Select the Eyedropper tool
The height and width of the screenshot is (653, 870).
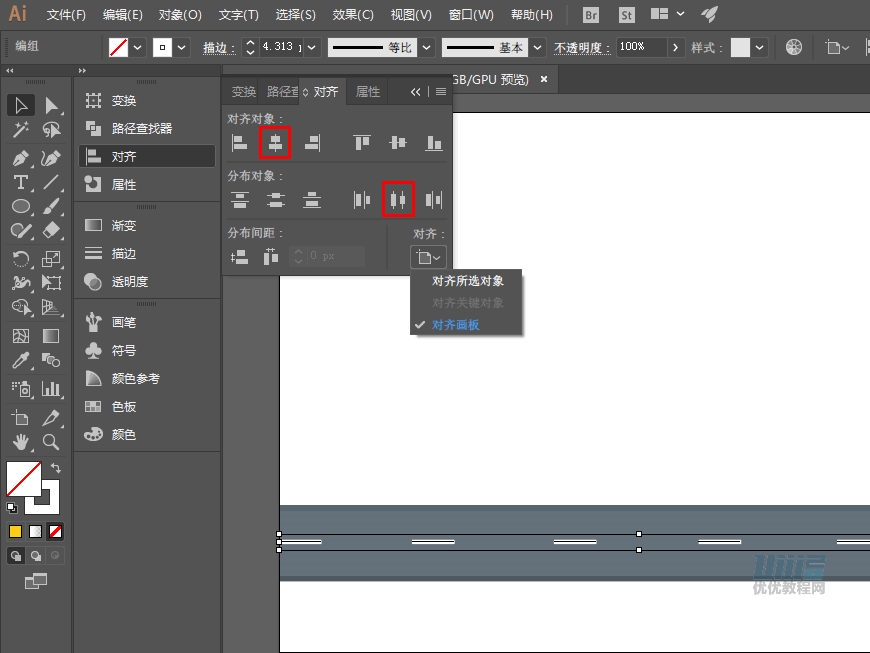[x=21, y=360]
